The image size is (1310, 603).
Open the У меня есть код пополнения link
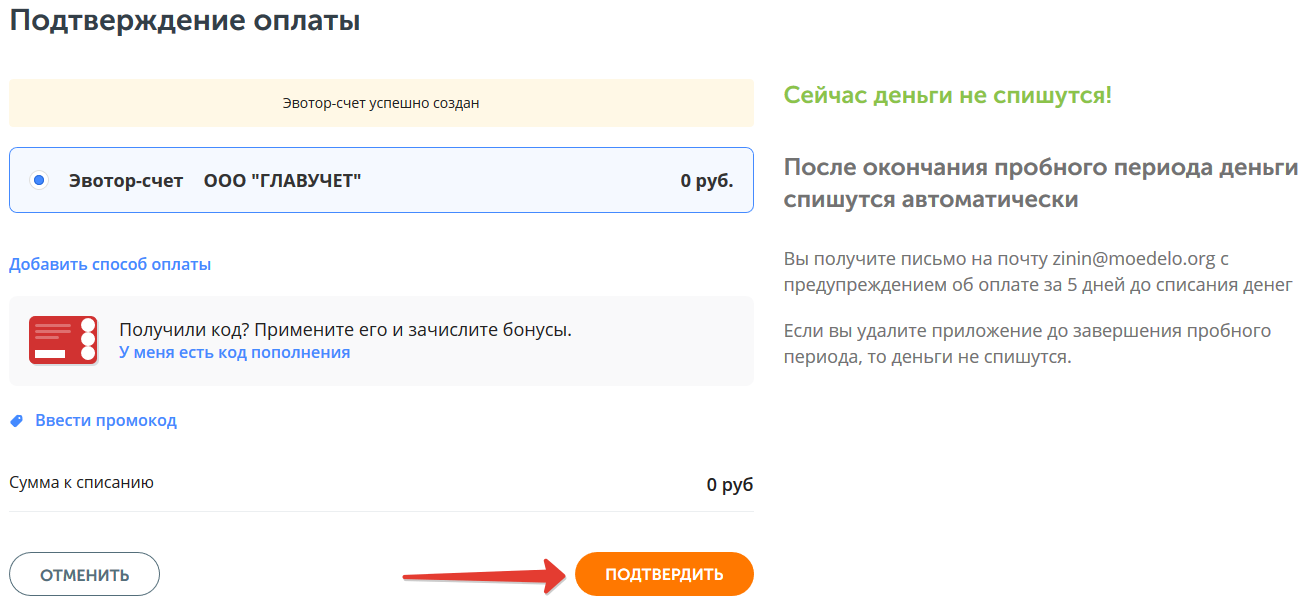234,352
